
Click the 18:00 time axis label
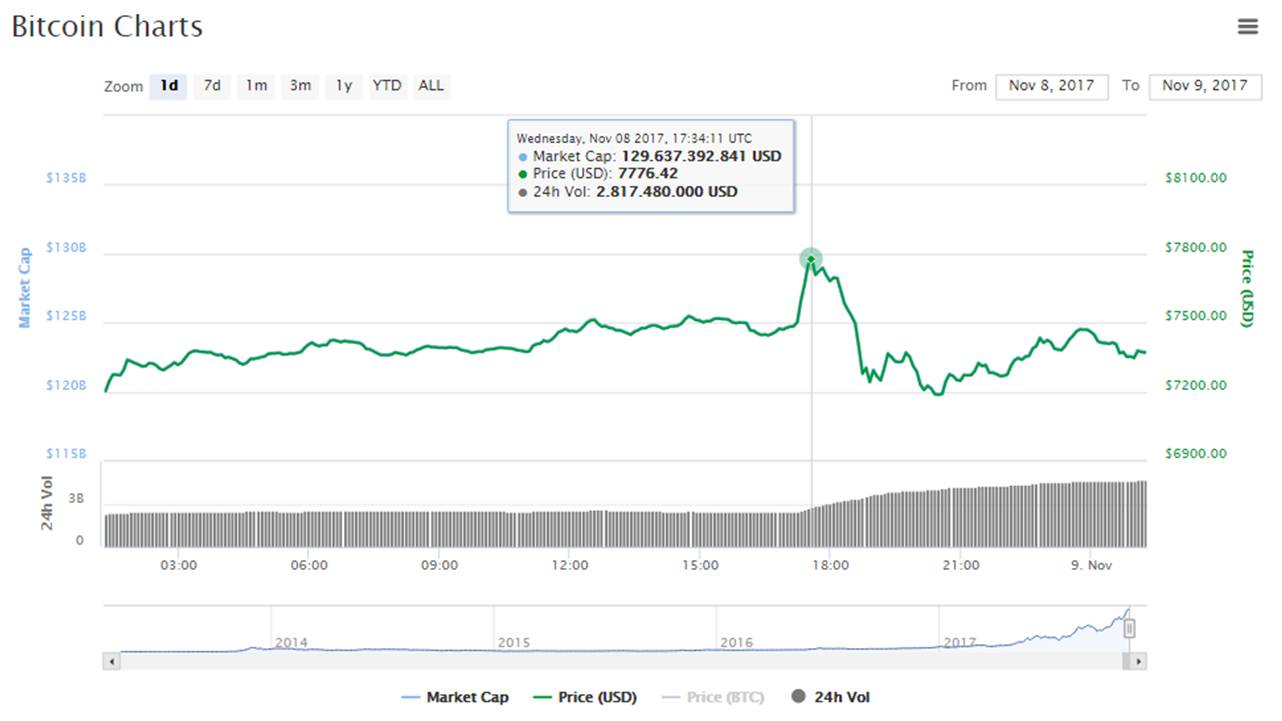(x=830, y=565)
